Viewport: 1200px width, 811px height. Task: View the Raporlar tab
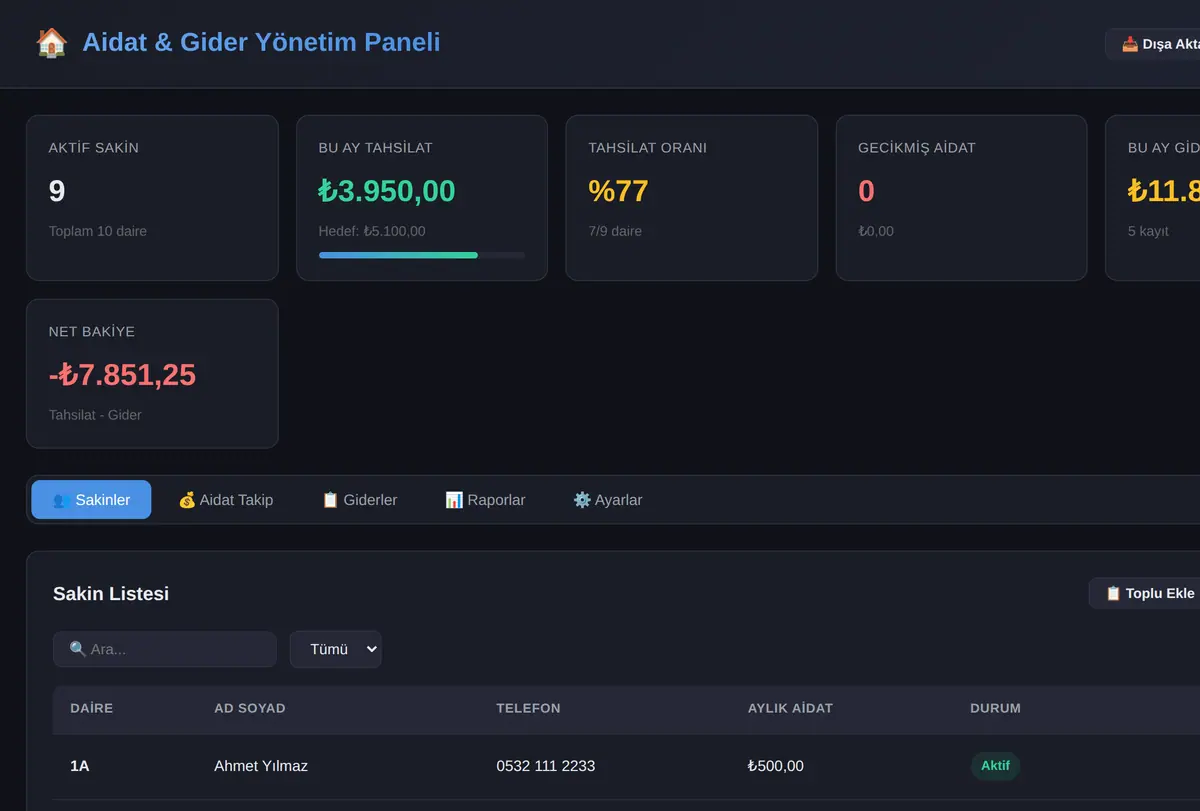(485, 500)
